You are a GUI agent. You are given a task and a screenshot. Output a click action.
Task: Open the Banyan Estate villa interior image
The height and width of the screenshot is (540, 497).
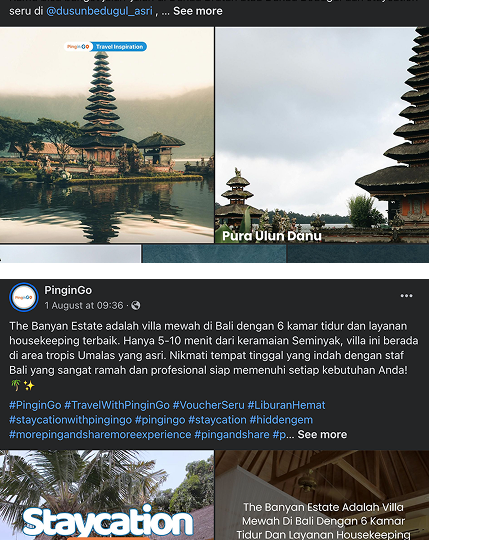coord(322,495)
